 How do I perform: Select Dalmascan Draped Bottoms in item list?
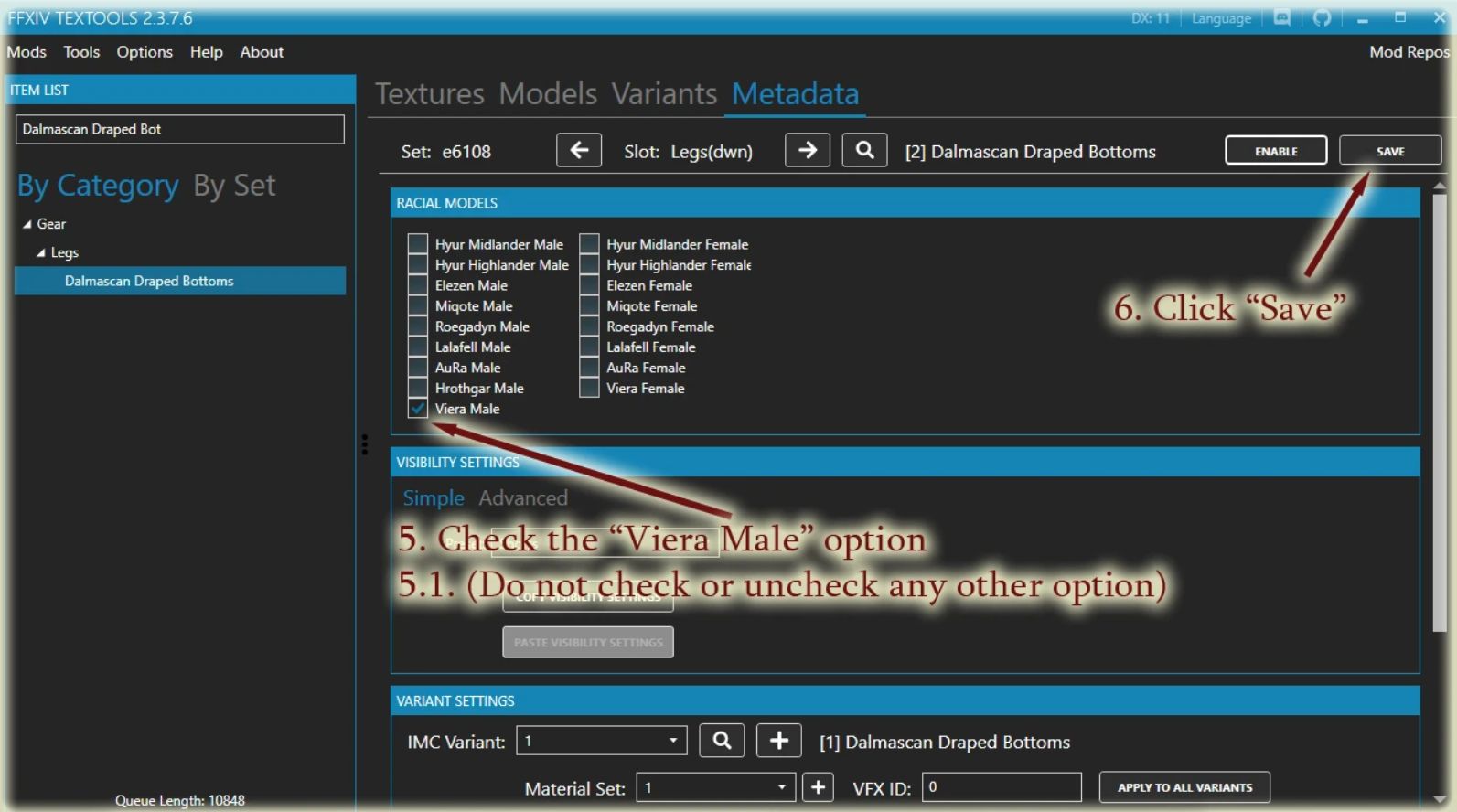point(180,281)
